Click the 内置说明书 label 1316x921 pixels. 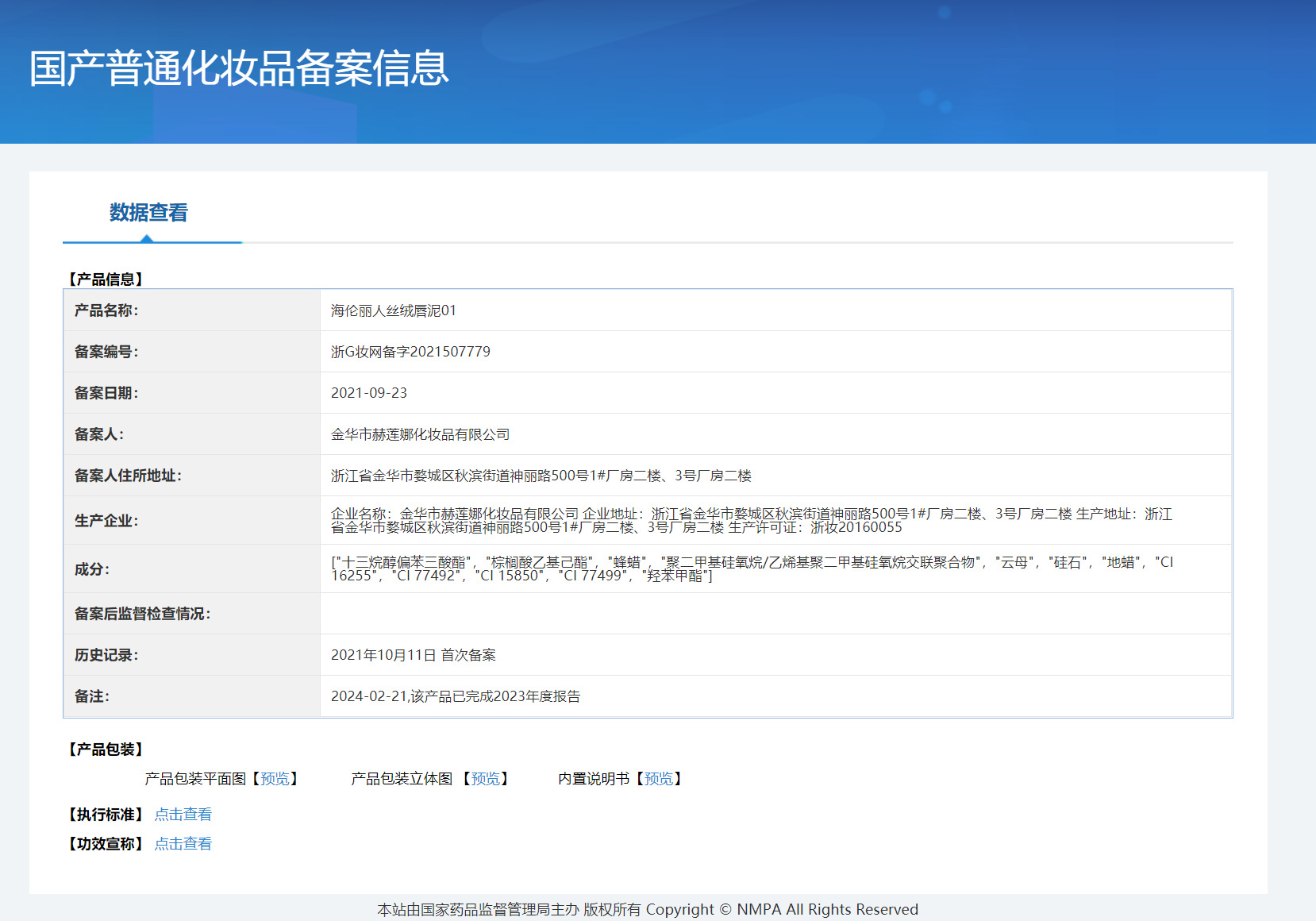tap(594, 779)
